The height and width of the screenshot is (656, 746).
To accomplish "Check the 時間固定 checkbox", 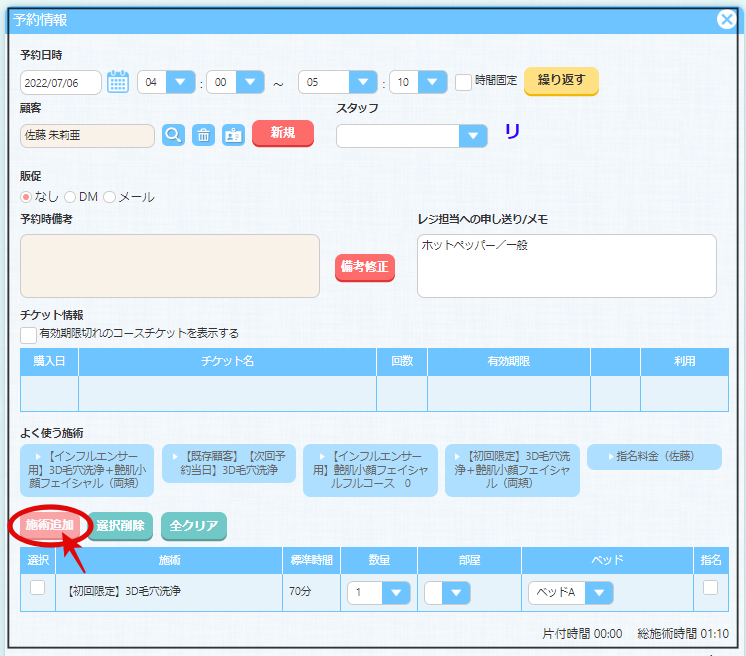I will [463, 82].
